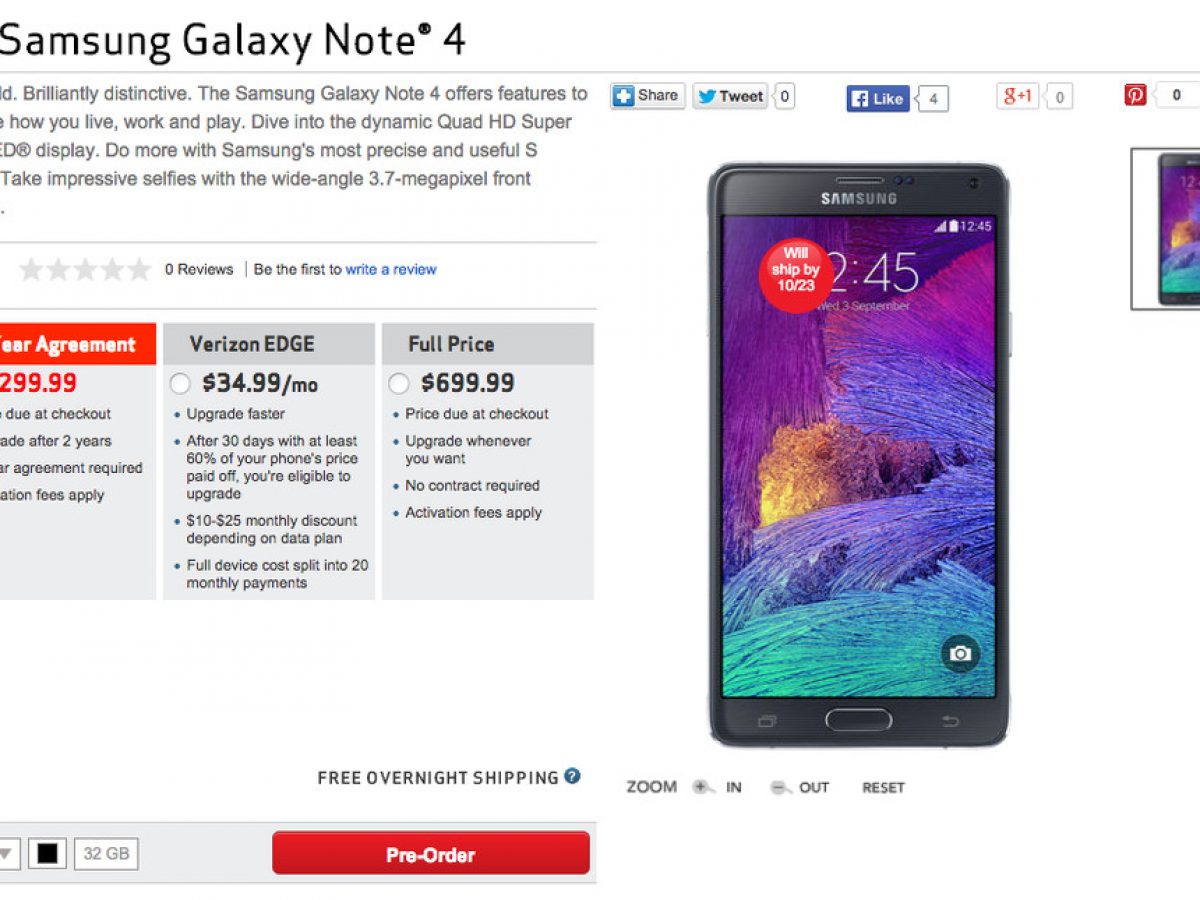
Task: Select the Verizon EDGE header tab
Action: coord(269,344)
